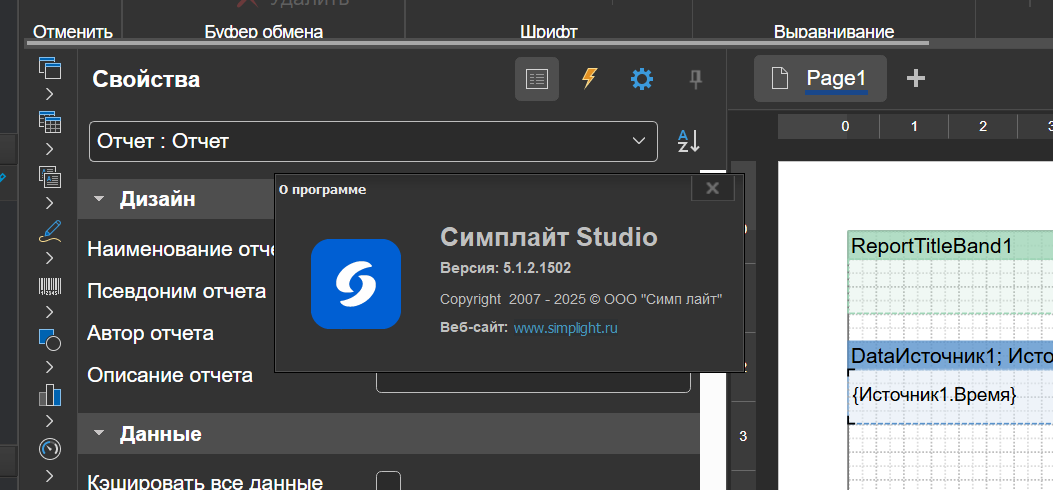
Task: Open properties settings gear
Action: click(641, 79)
